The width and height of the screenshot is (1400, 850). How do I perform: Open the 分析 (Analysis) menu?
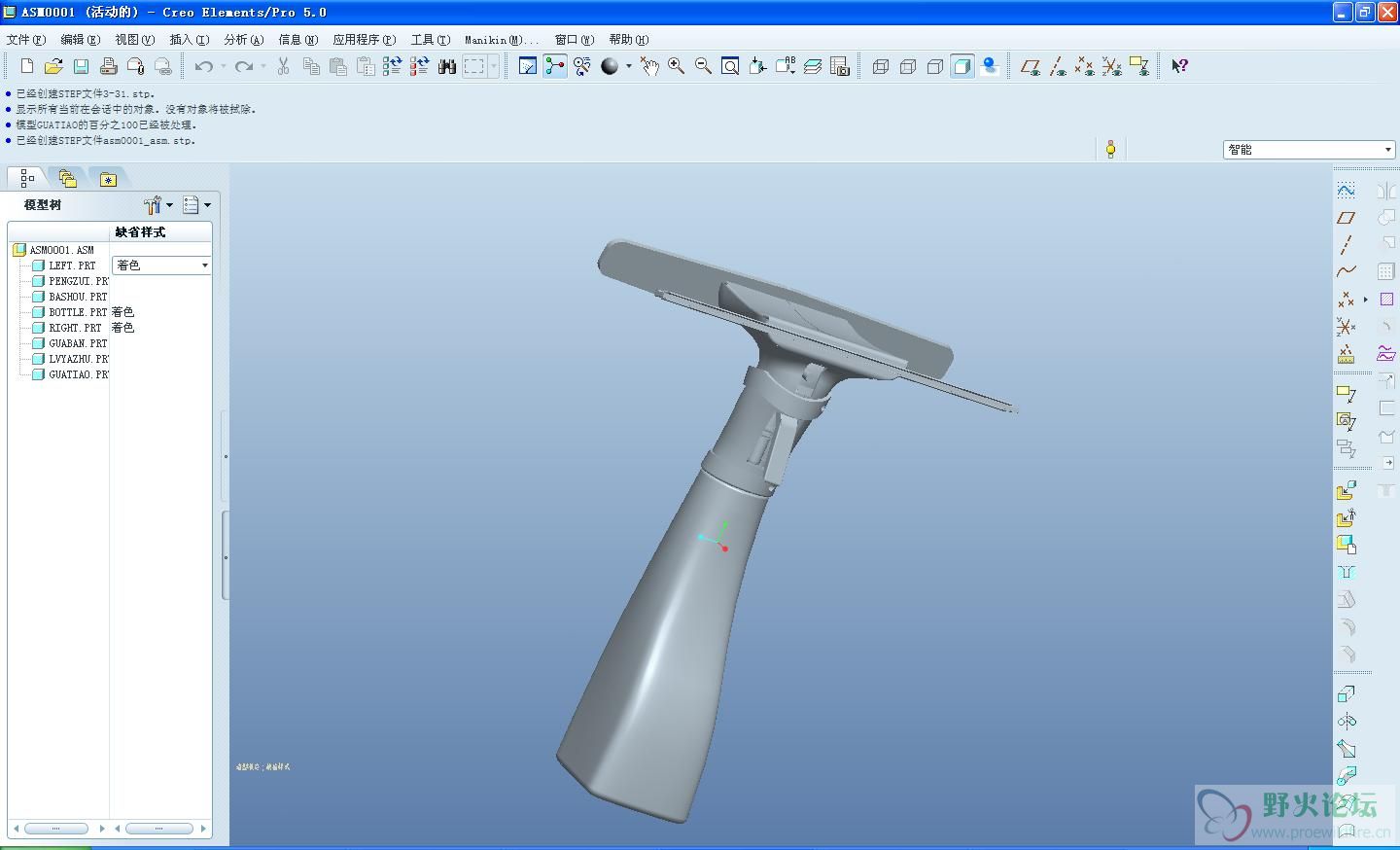[x=244, y=40]
